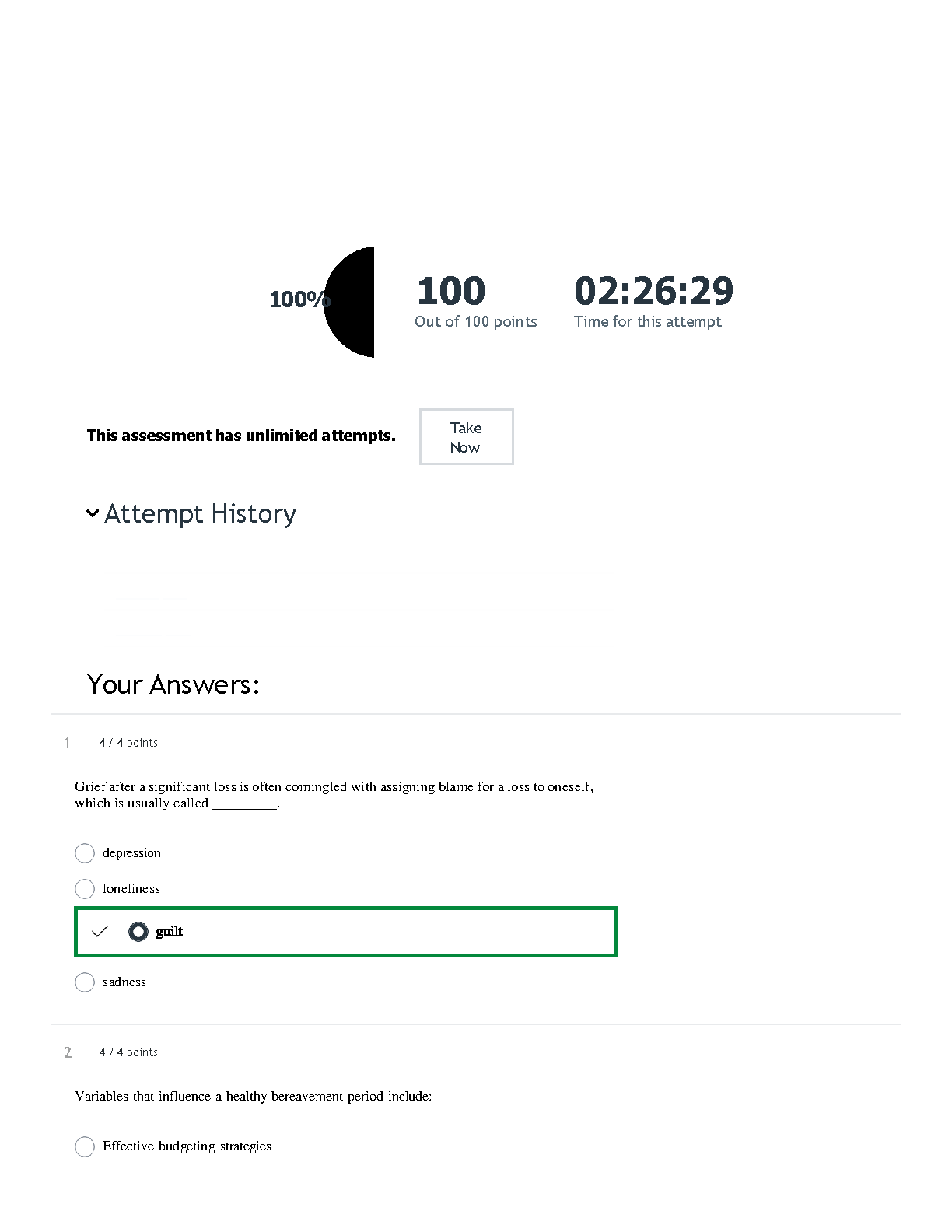Click the black half-circle score gauge
This screenshot has width=952, height=1232.
pos(352,302)
